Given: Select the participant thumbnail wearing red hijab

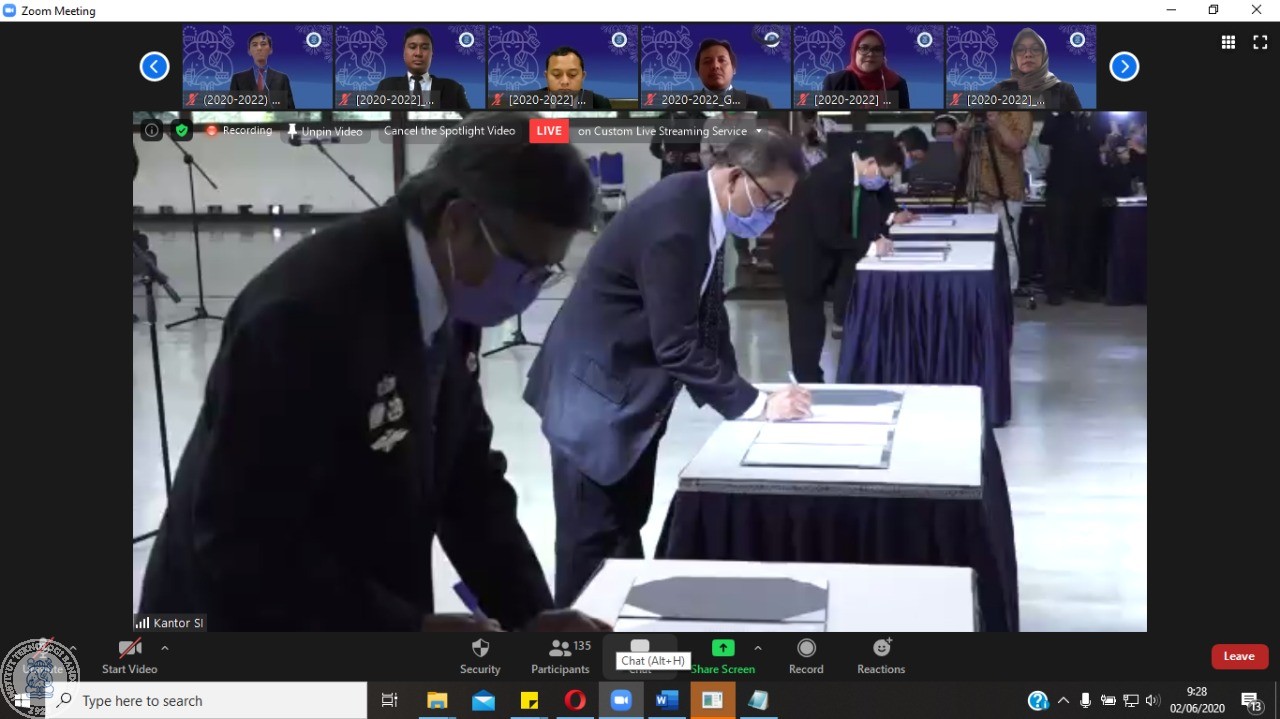Looking at the screenshot, I should [868, 67].
